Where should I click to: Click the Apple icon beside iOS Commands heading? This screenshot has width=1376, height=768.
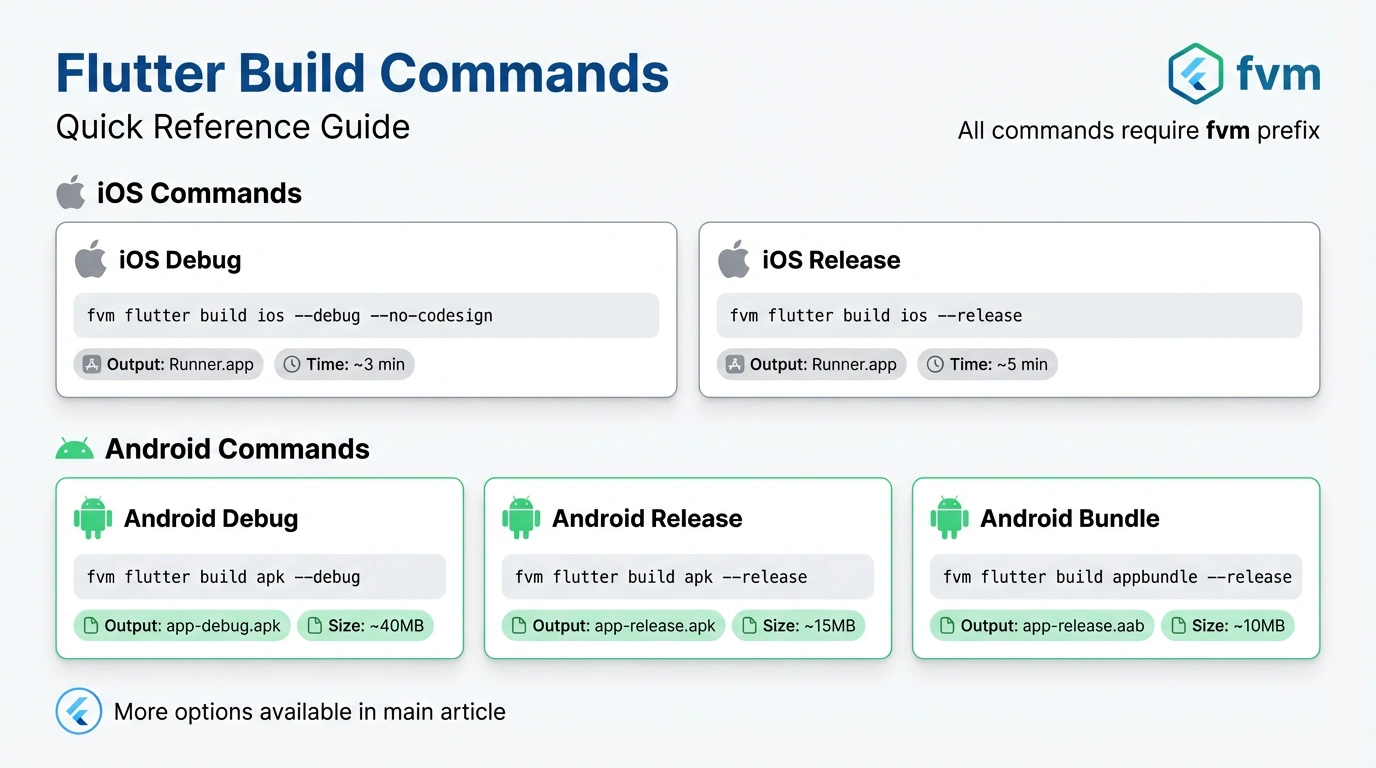pyautogui.click(x=70, y=192)
